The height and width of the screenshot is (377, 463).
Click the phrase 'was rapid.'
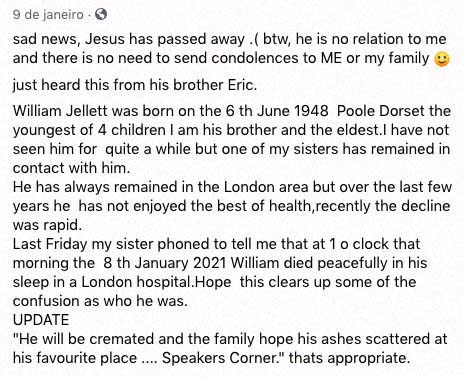47,225
